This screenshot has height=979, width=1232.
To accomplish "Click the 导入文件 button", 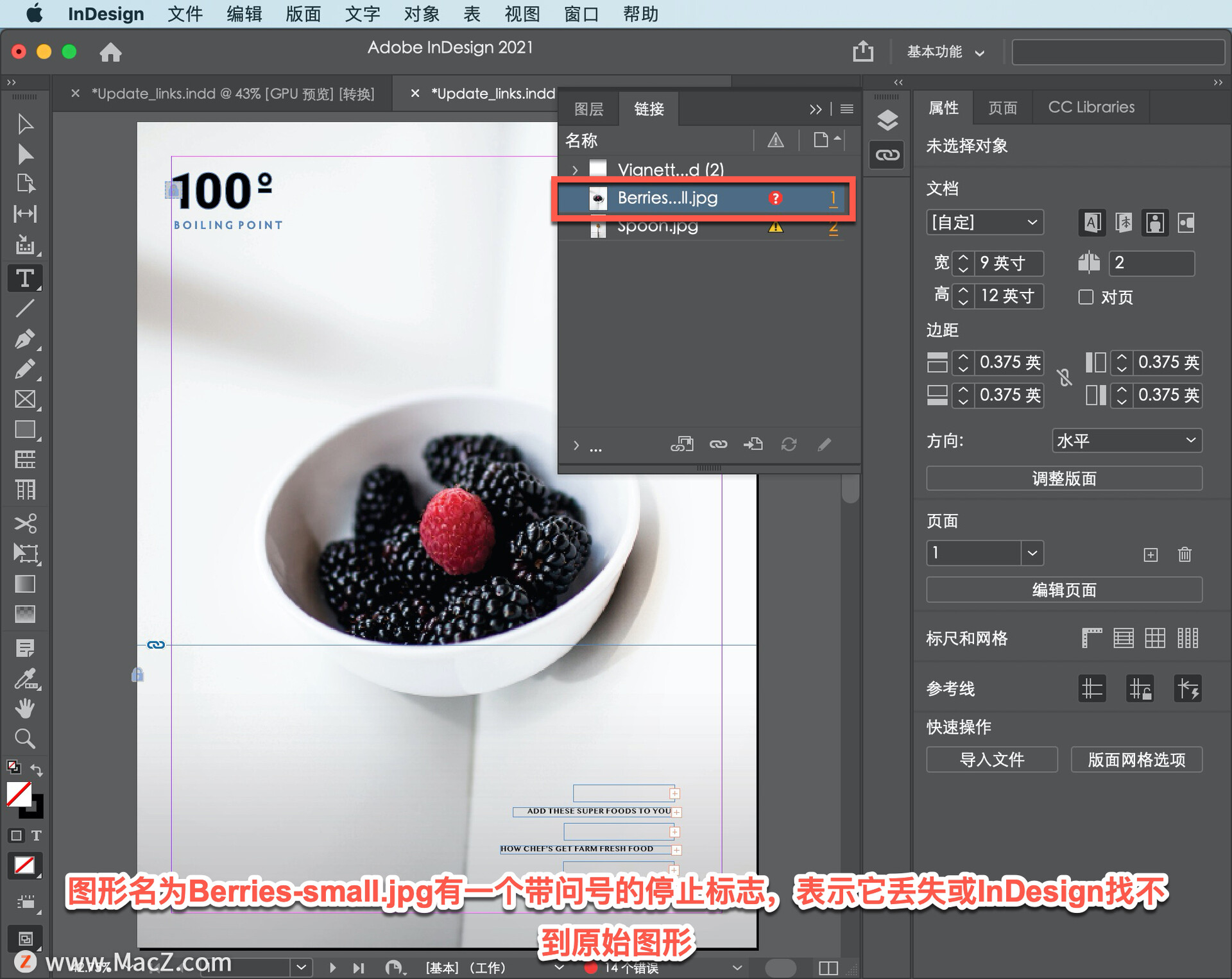I will 991,760.
